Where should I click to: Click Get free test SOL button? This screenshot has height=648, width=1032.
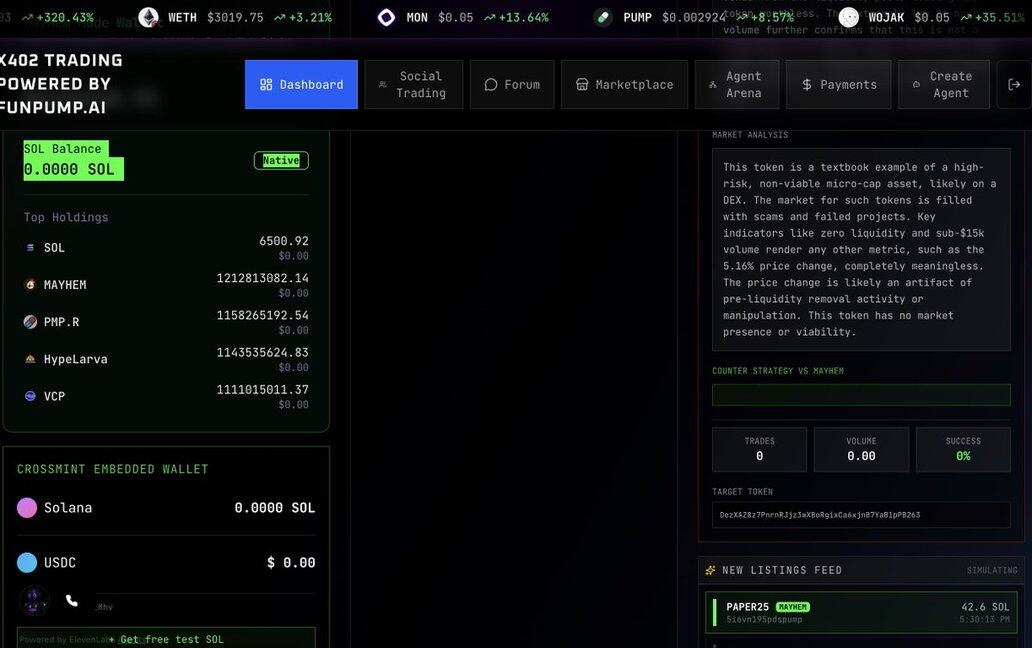166,639
